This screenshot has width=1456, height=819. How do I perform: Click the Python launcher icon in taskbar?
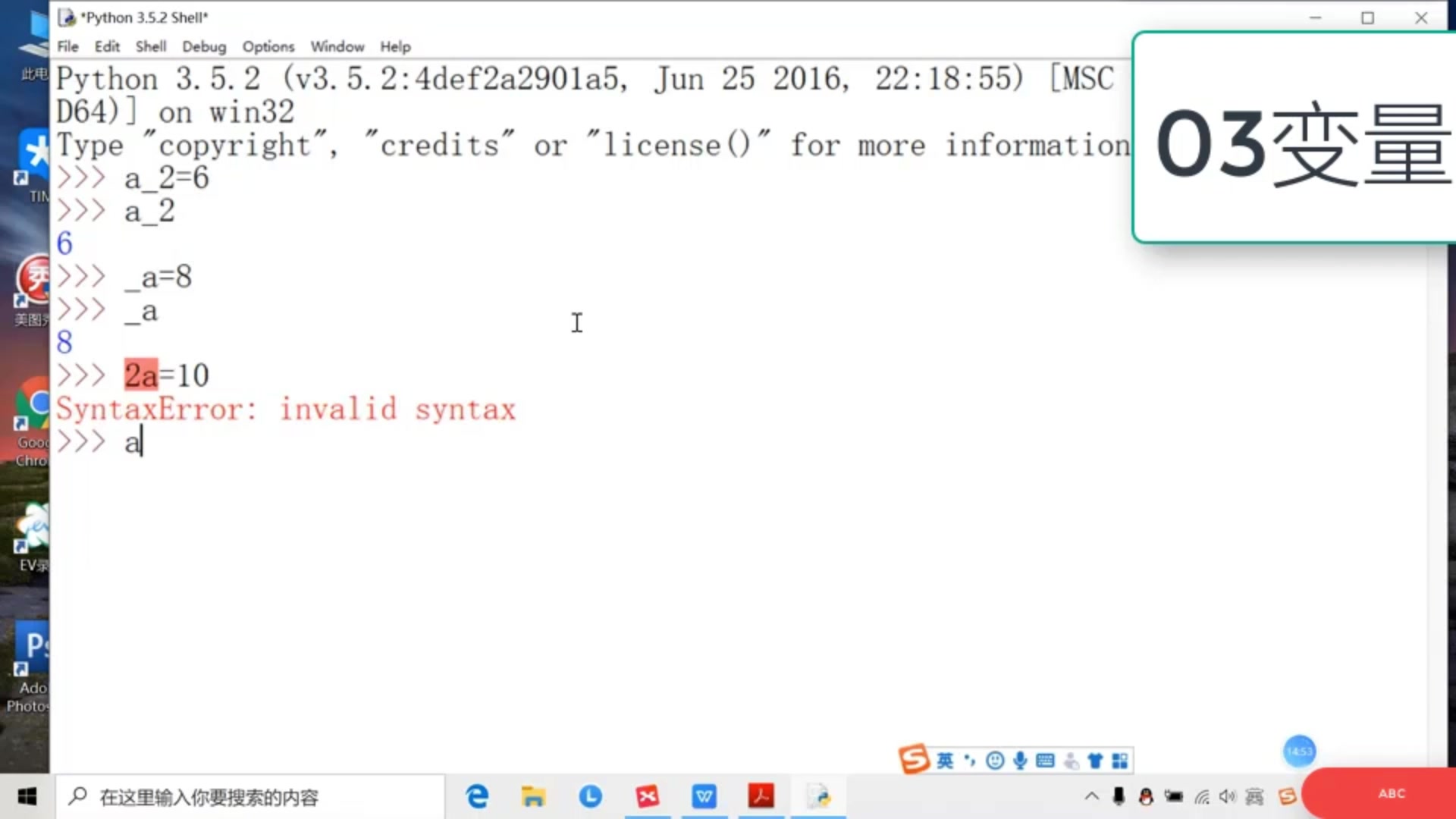[x=818, y=796]
